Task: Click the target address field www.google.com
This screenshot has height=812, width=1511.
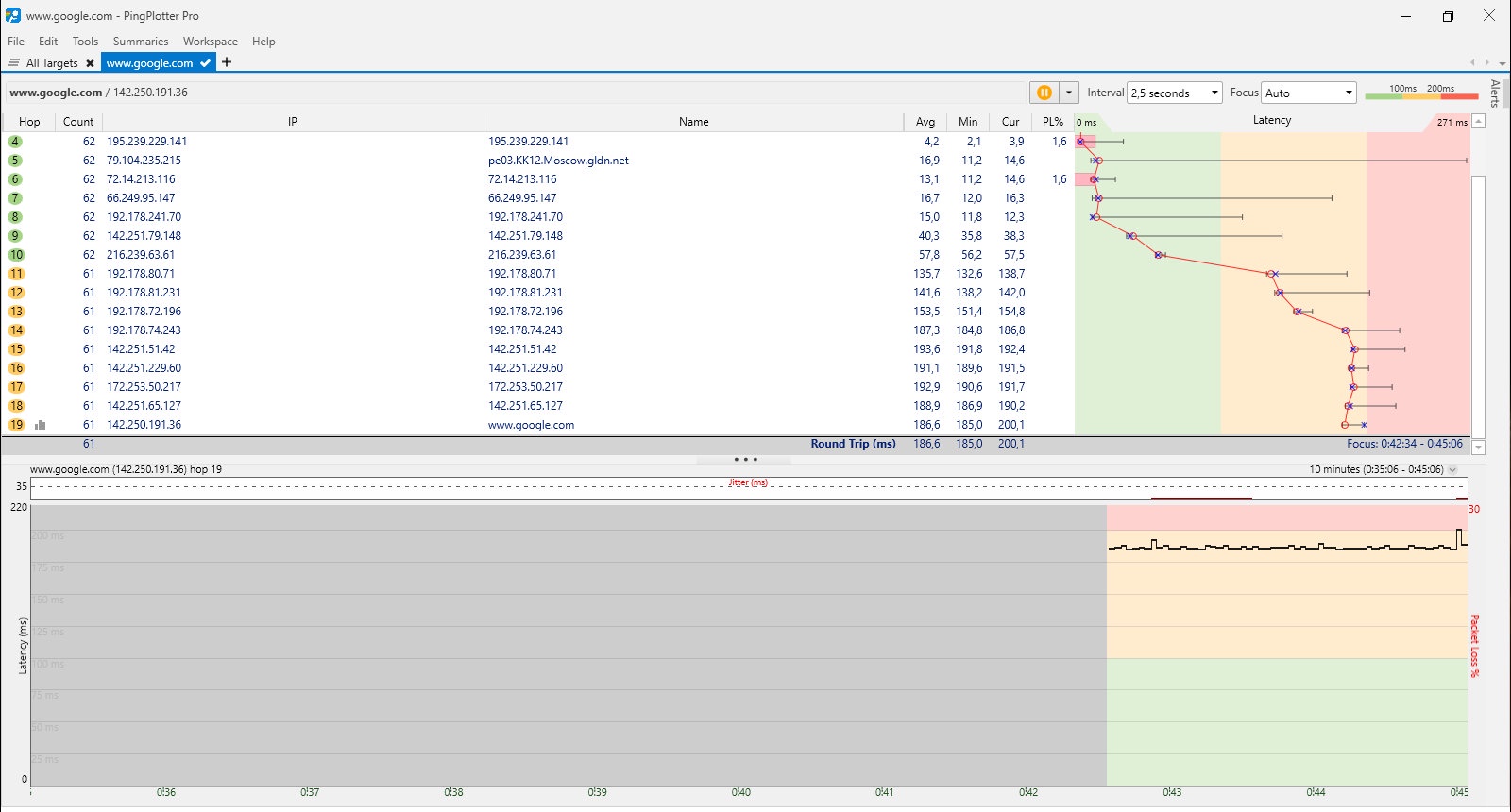Action: [56, 93]
